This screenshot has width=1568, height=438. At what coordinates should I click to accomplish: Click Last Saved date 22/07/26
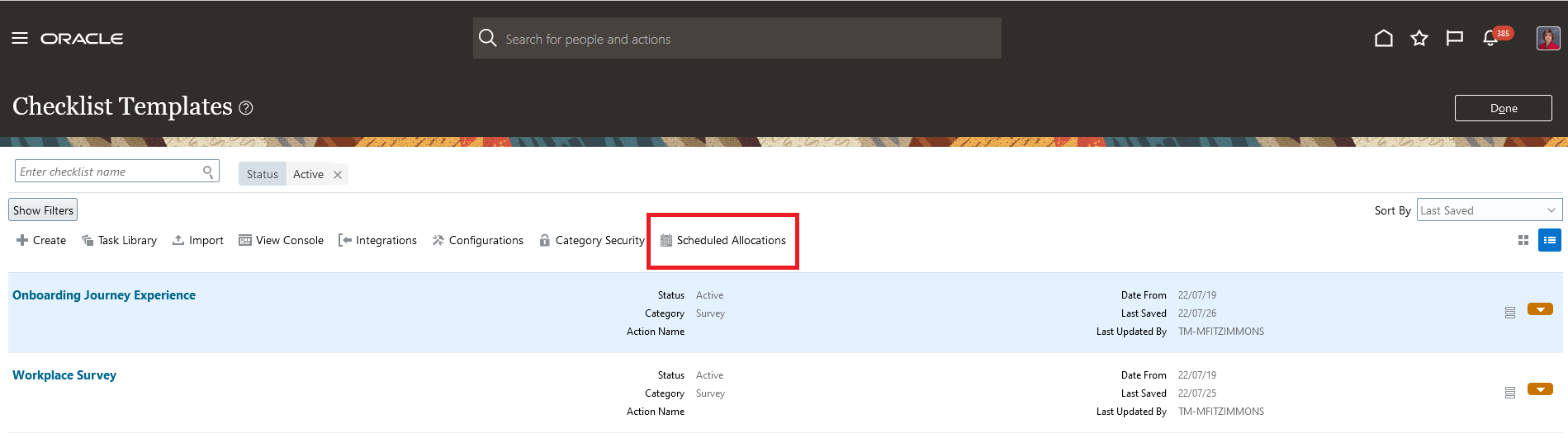[1197, 313]
